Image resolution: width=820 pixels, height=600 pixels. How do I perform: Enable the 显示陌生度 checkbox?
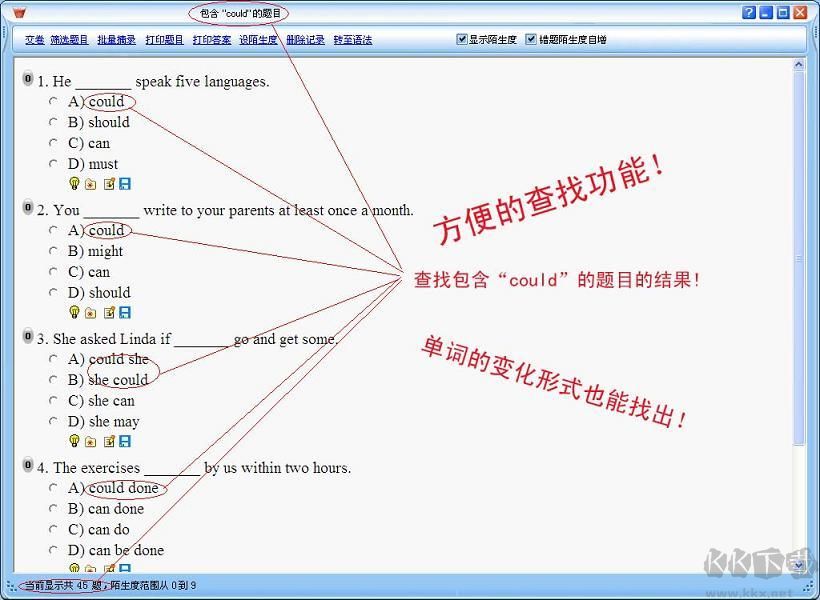tap(462, 39)
